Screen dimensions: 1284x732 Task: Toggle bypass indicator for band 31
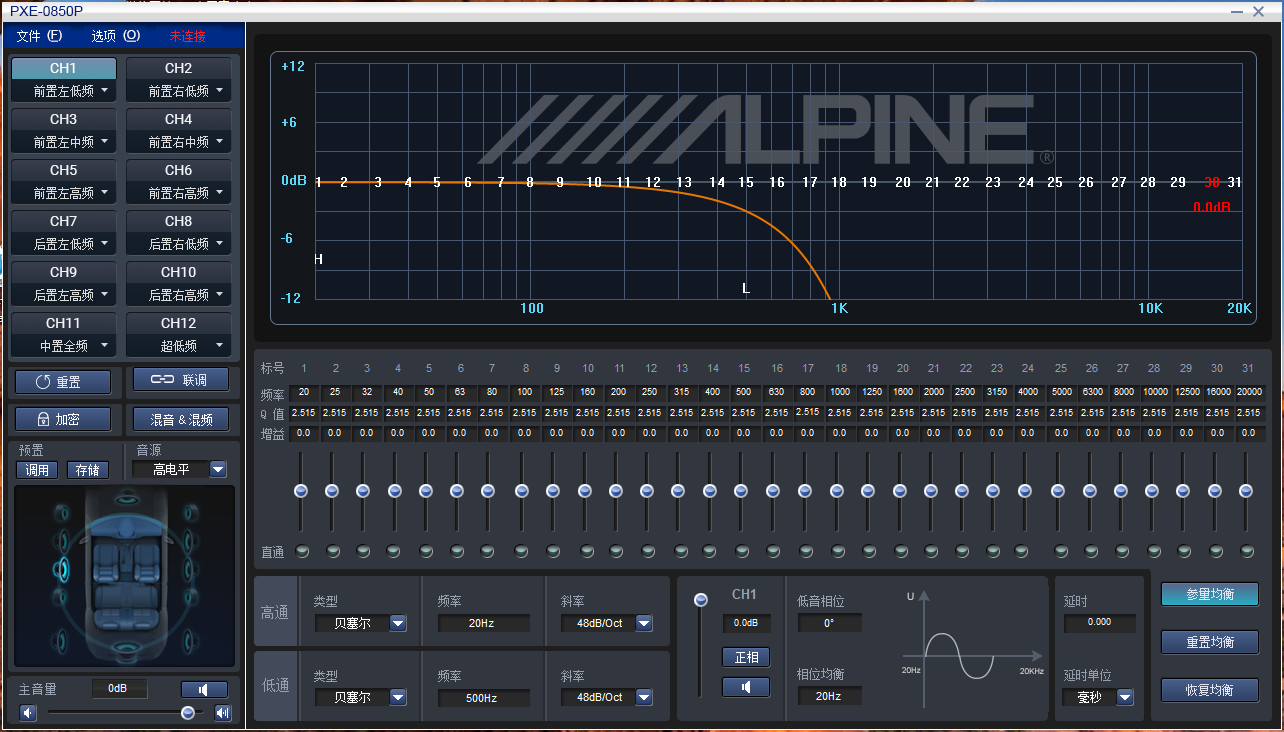tap(1247, 551)
